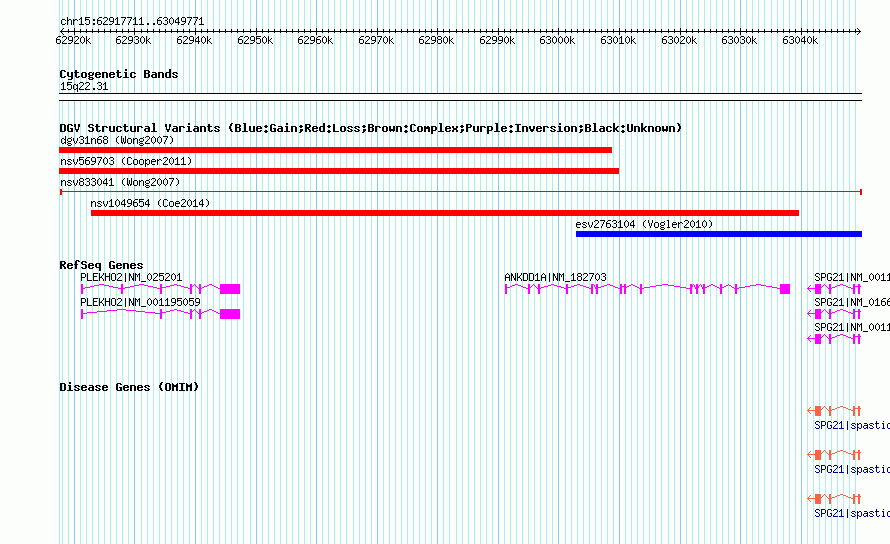Screen dimensions: 890x544
Task: Open the nsv569703 (Cooper2011) variant label
Action: click(x=126, y=161)
